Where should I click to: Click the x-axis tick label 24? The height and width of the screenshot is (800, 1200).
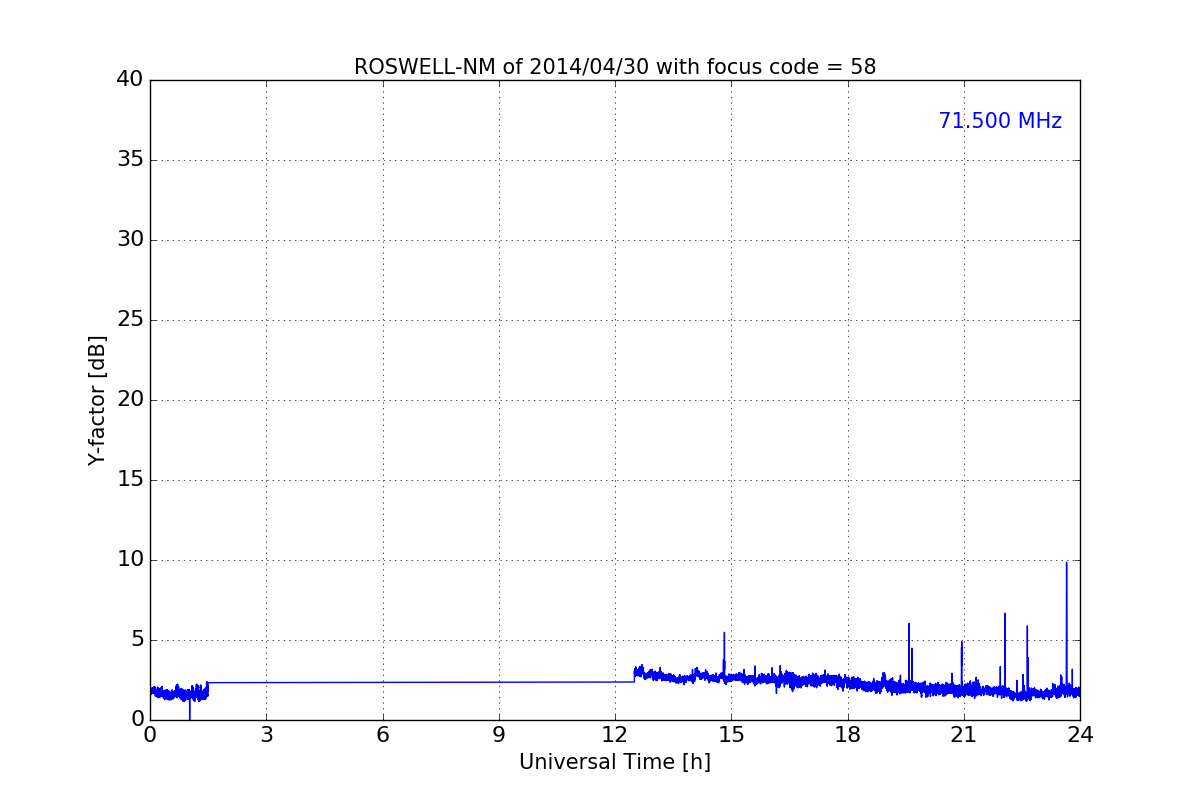point(1080,735)
